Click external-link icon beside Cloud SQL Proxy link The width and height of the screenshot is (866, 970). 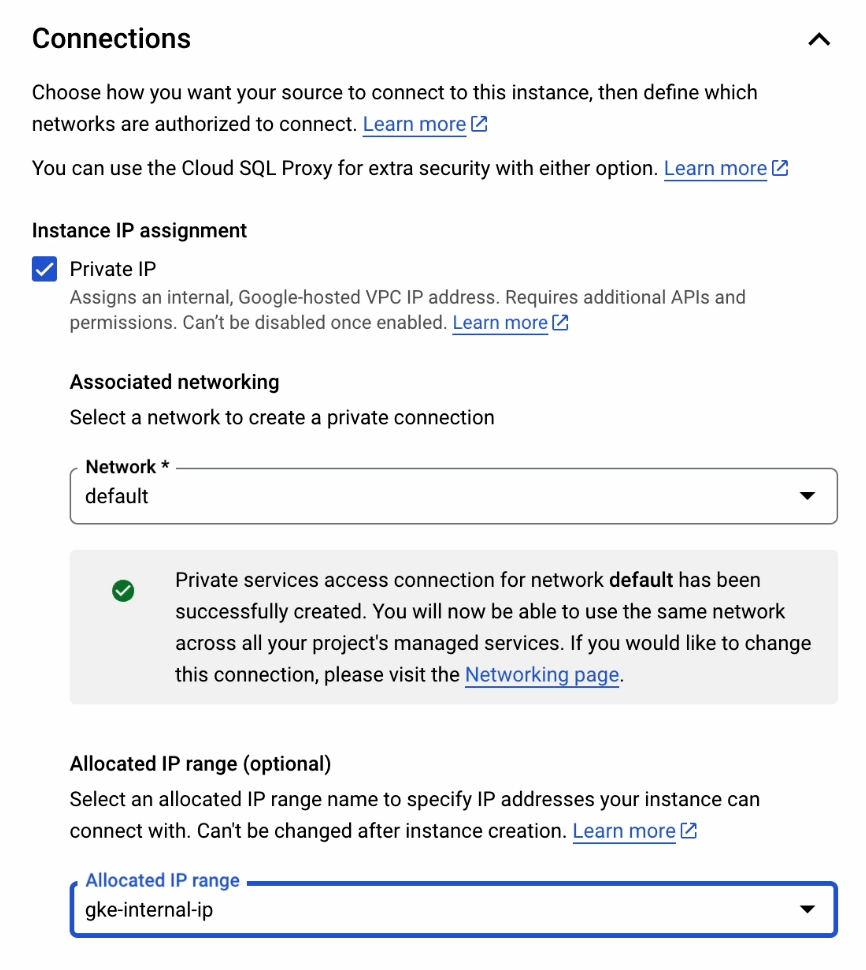(781, 169)
